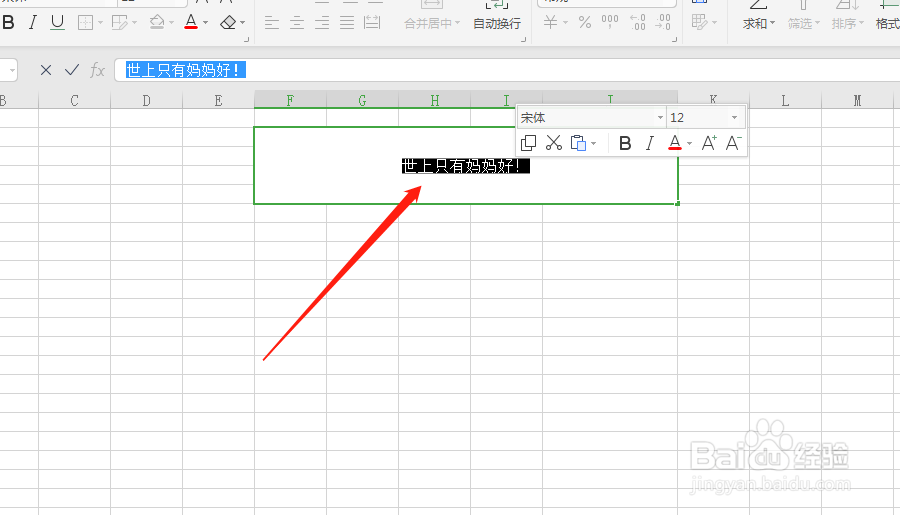Screen dimensions: 900x515
Task: Apply percent style format
Action: [x=585, y=23]
